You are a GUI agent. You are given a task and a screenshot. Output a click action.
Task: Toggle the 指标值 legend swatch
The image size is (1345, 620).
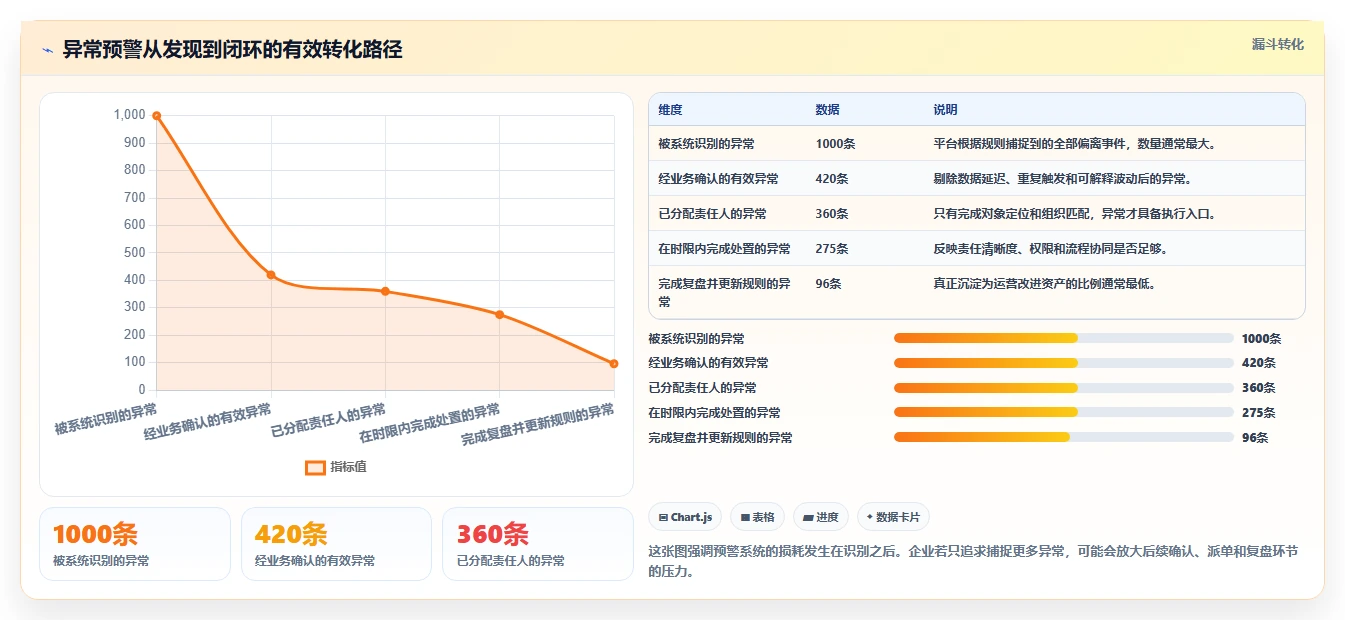pos(315,467)
